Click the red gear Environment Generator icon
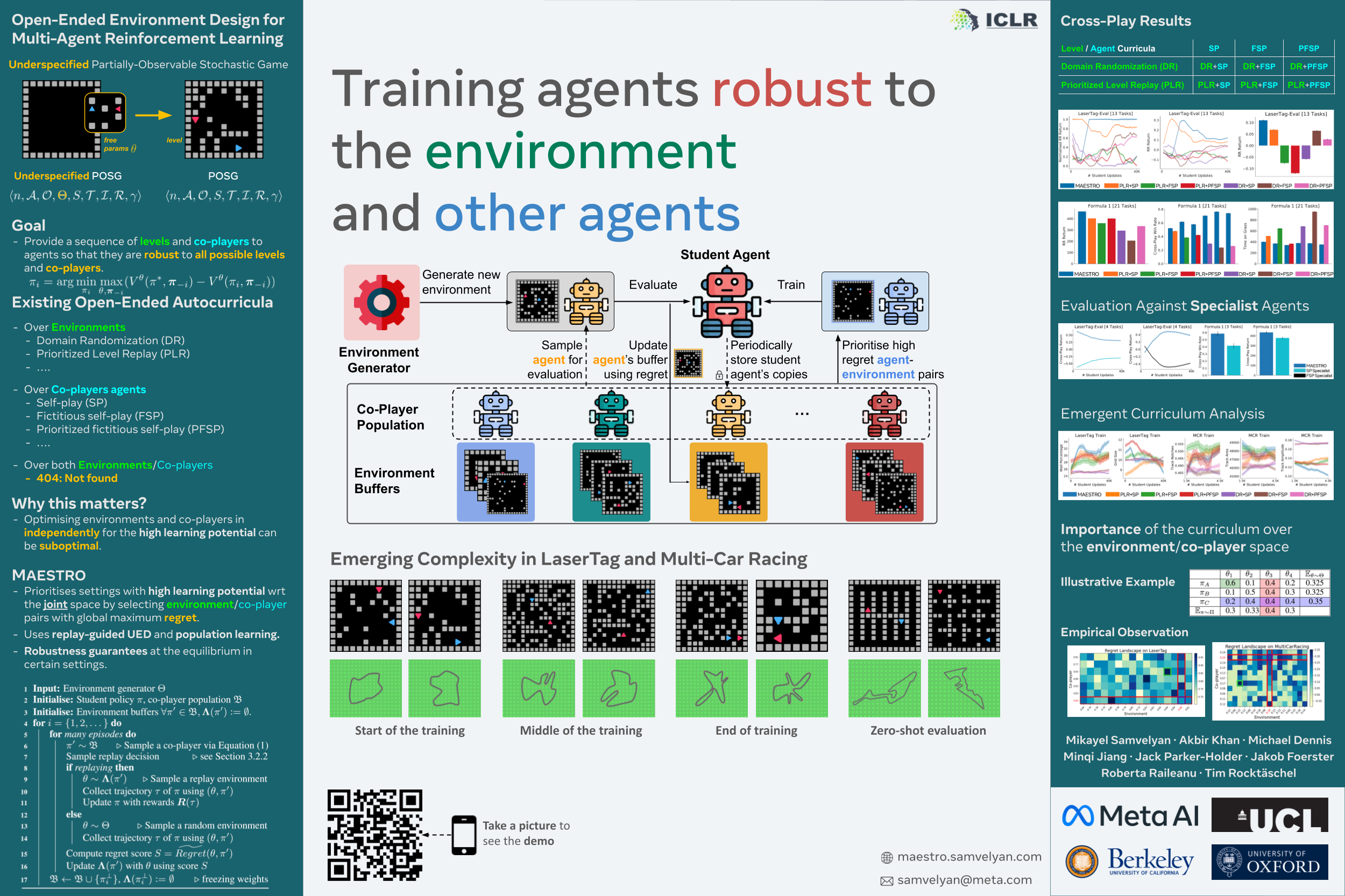Image resolution: width=1345 pixels, height=896 pixels. [381, 302]
